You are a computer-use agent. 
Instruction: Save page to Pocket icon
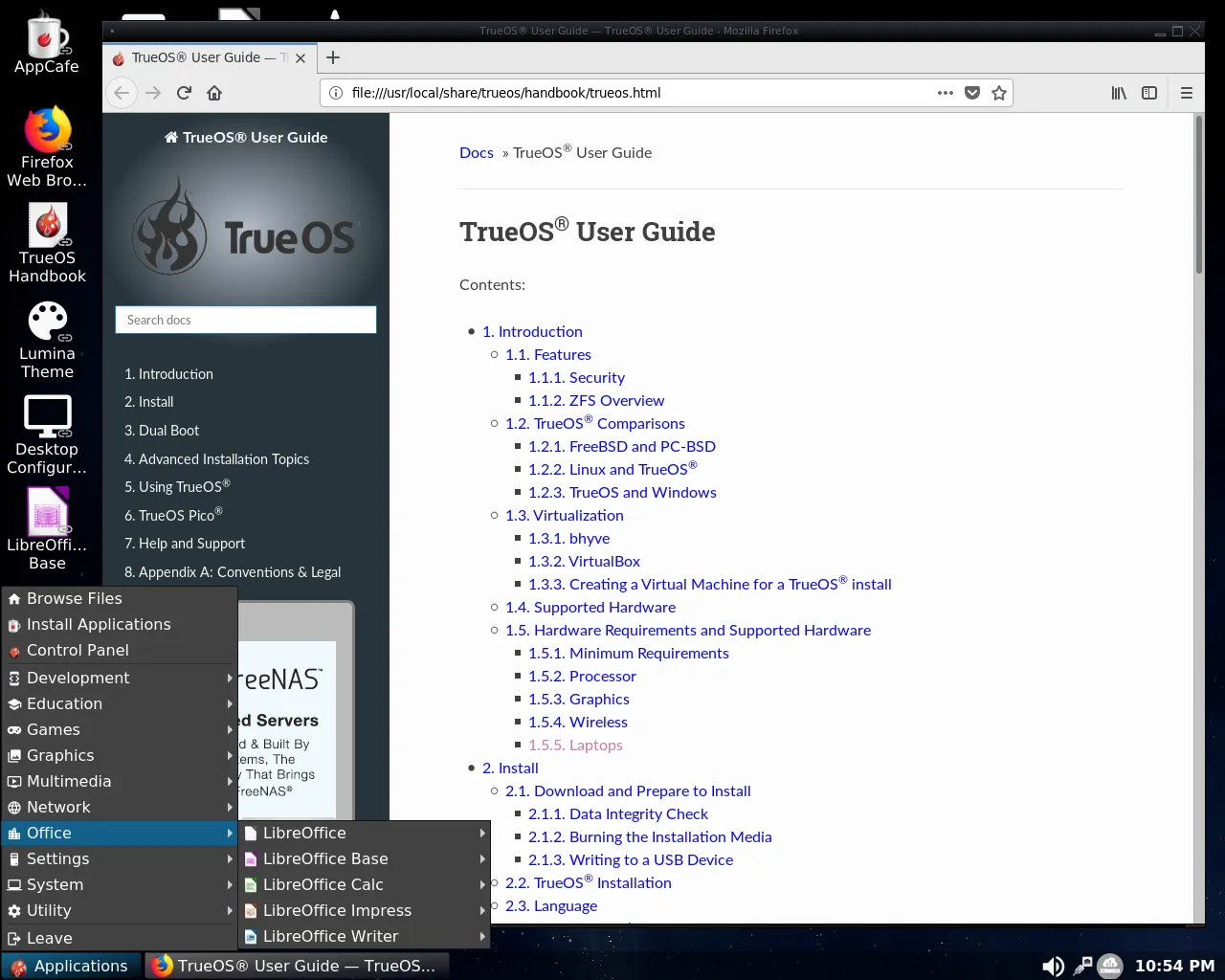[972, 93]
